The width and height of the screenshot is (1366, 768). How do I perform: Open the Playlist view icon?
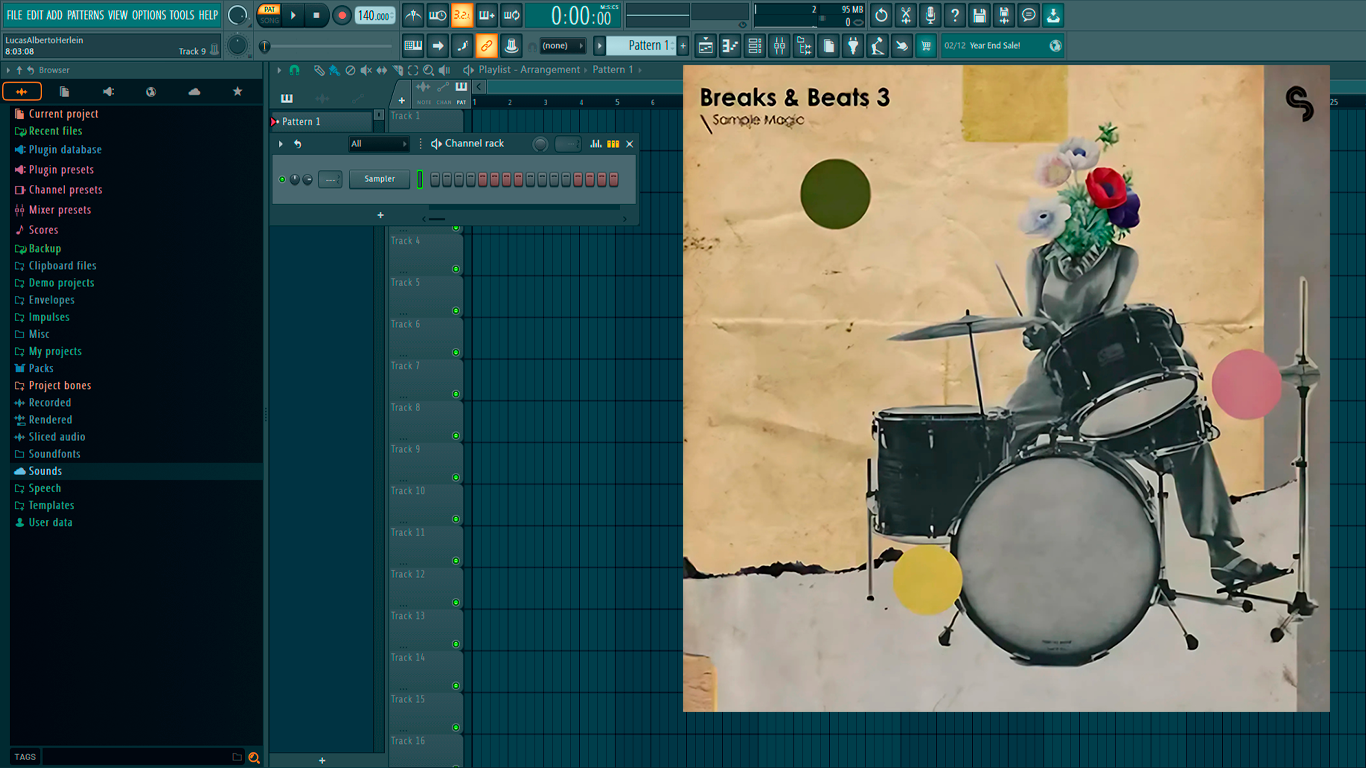tap(706, 45)
